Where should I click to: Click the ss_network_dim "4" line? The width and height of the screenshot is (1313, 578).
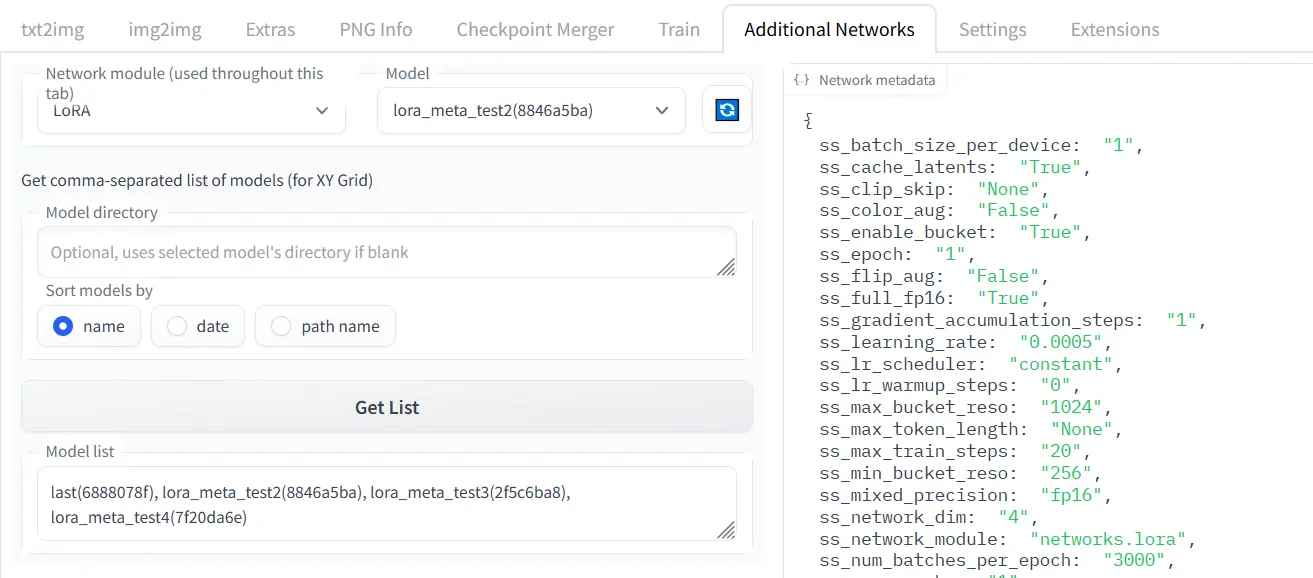tap(929, 517)
